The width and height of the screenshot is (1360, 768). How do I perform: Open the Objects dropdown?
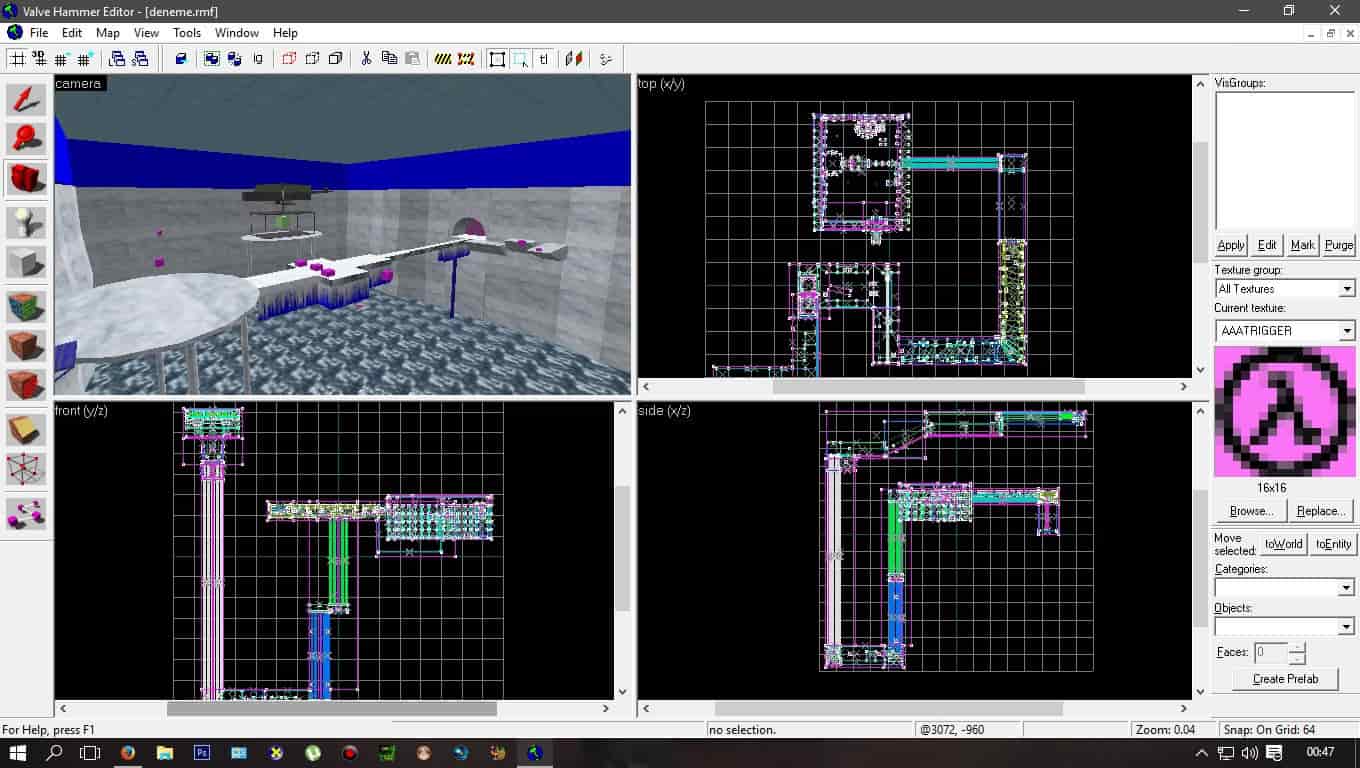tap(1346, 626)
